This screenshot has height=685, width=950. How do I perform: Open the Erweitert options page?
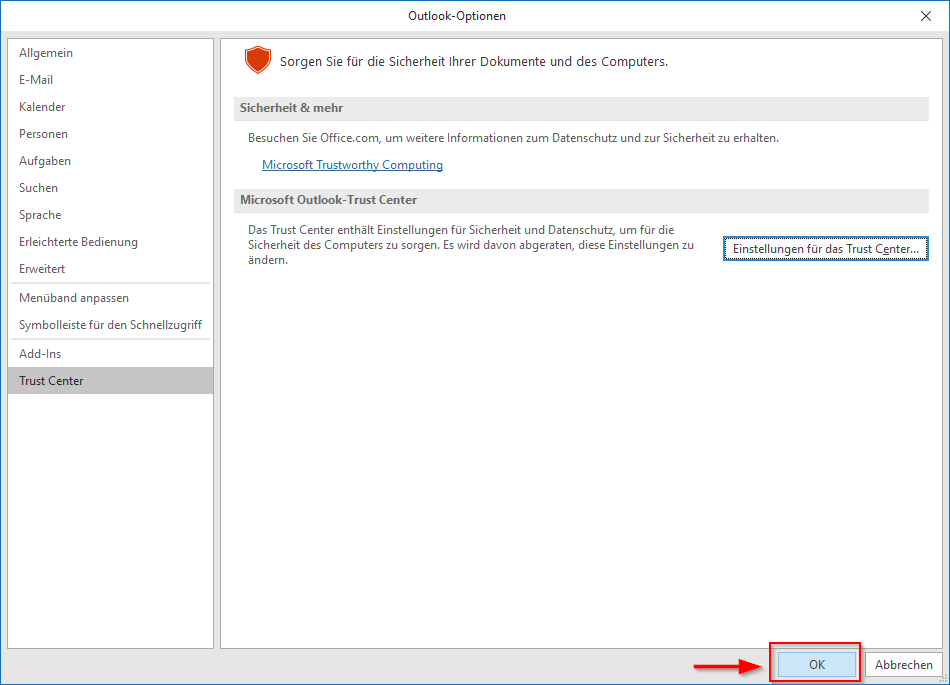pyautogui.click(x=42, y=269)
